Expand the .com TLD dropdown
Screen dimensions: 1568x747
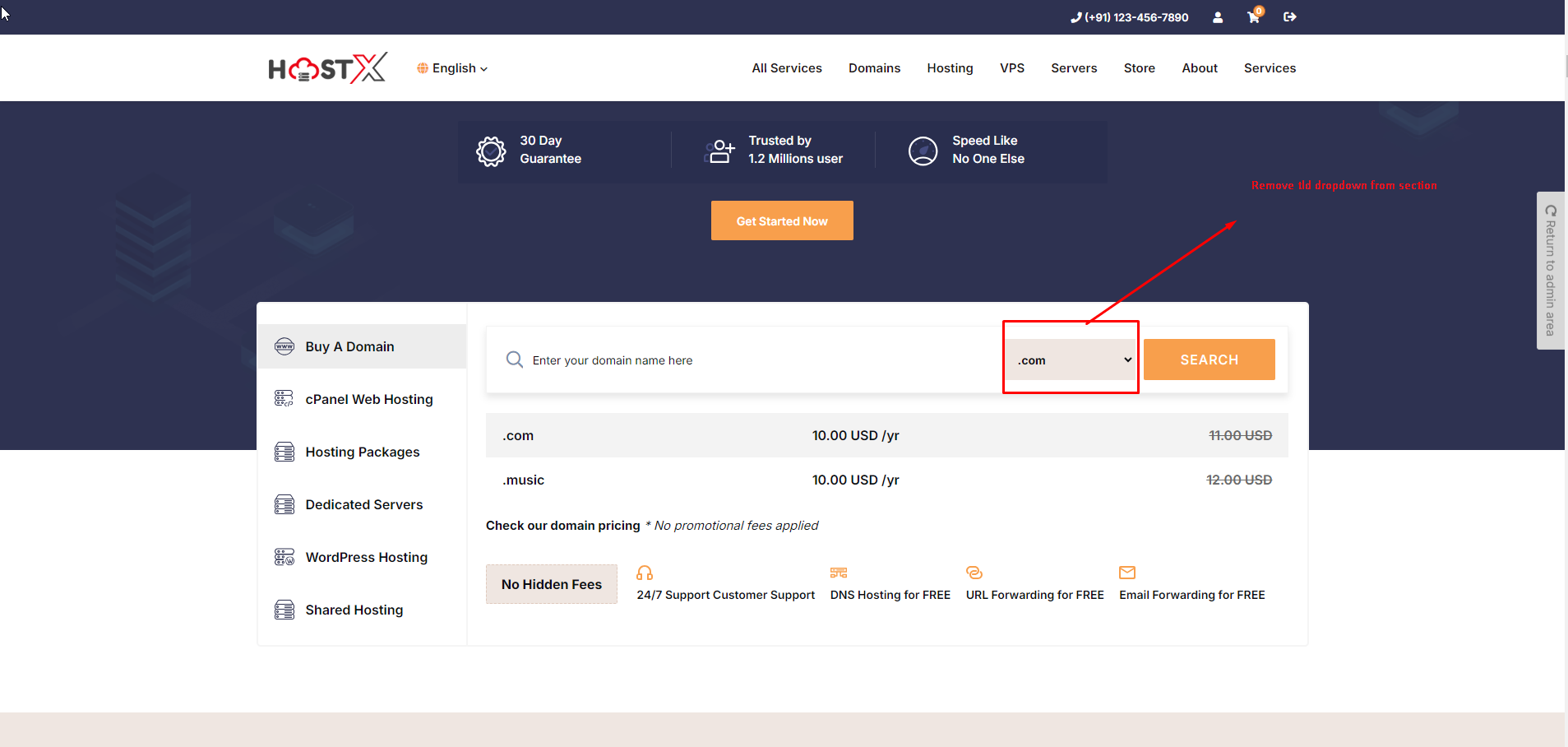point(1072,360)
